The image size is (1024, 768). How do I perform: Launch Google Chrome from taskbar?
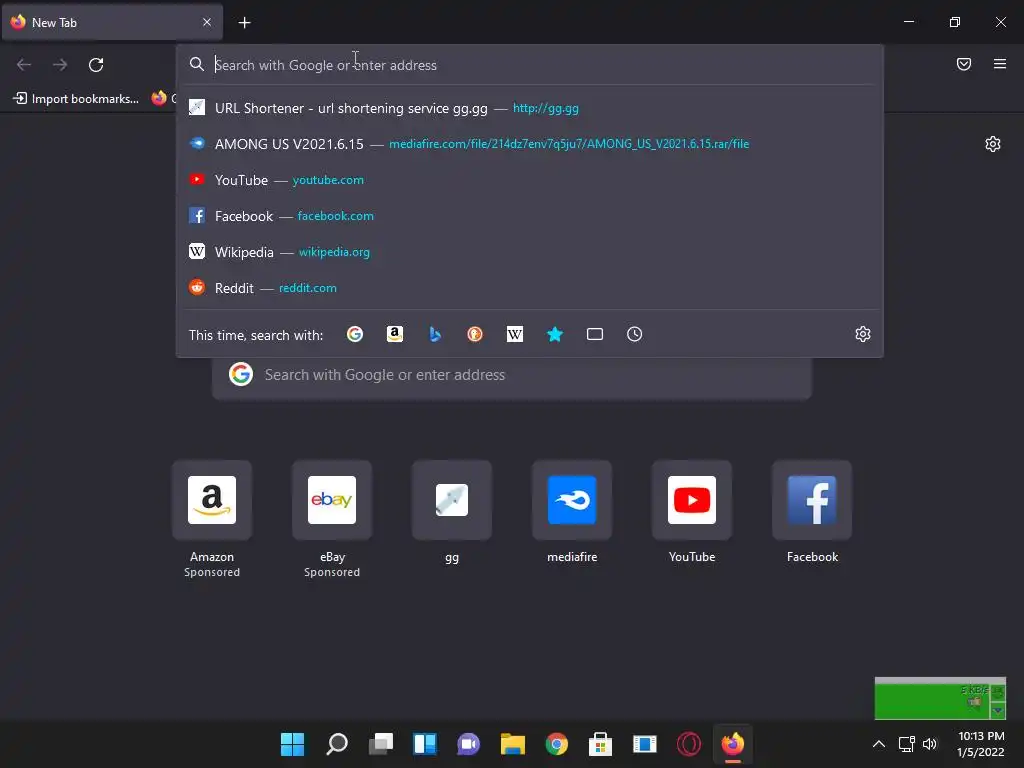(x=556, y=744)
